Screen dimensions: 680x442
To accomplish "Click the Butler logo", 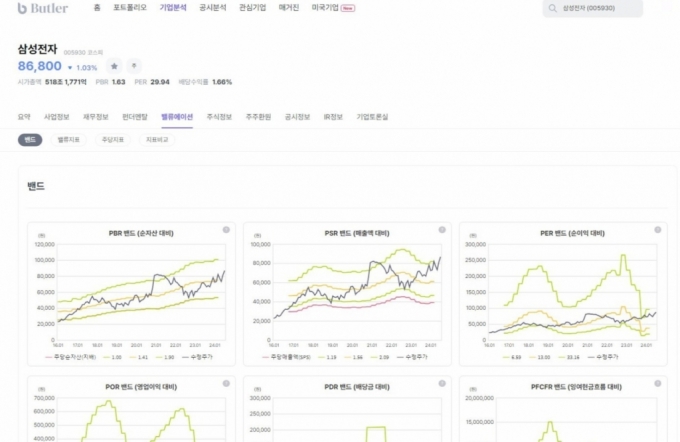I will 42,8.
